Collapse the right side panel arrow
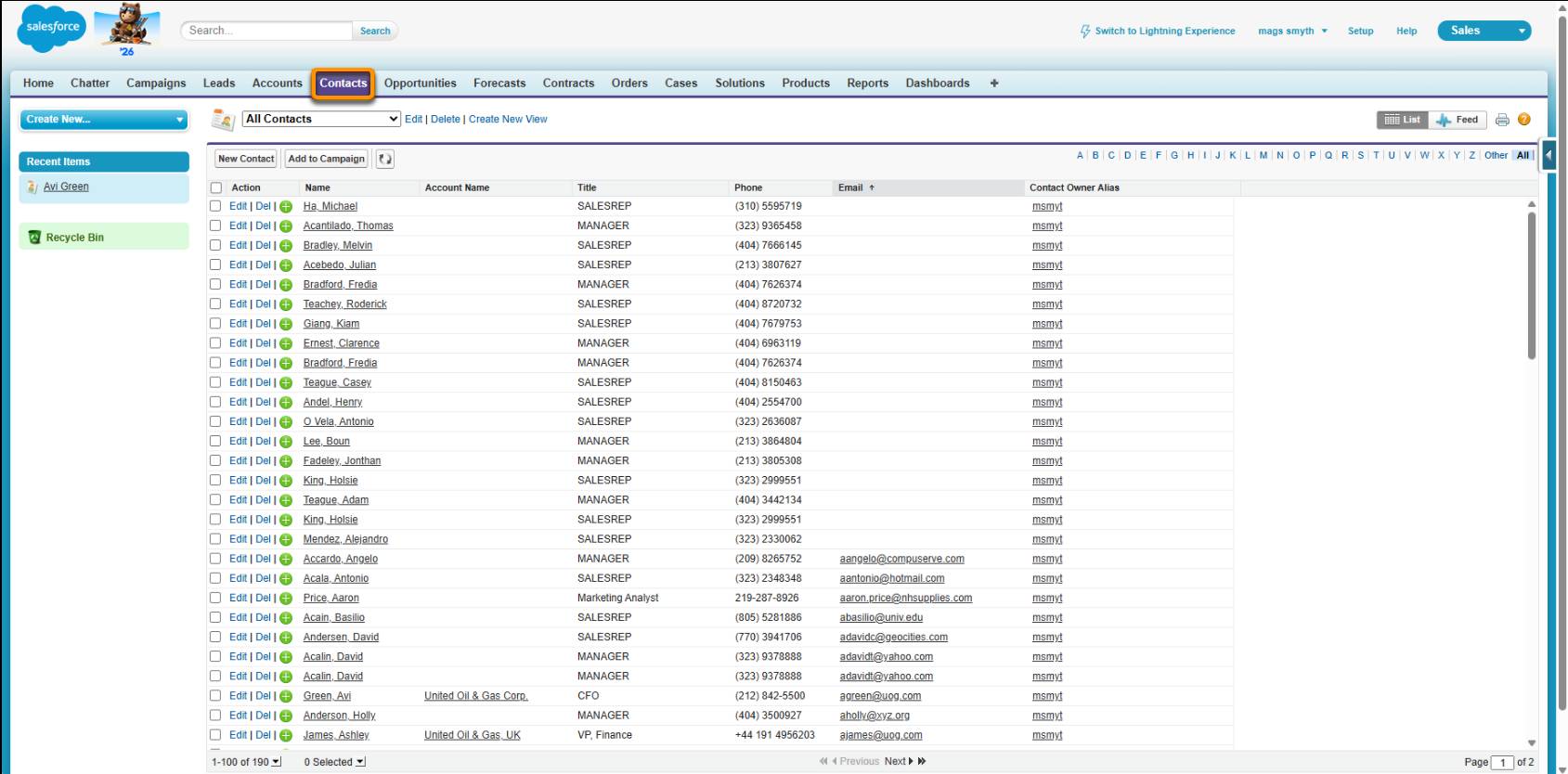Viewport: 1568px width, 774px height. pyautogui.click(x=1549, y=155)
